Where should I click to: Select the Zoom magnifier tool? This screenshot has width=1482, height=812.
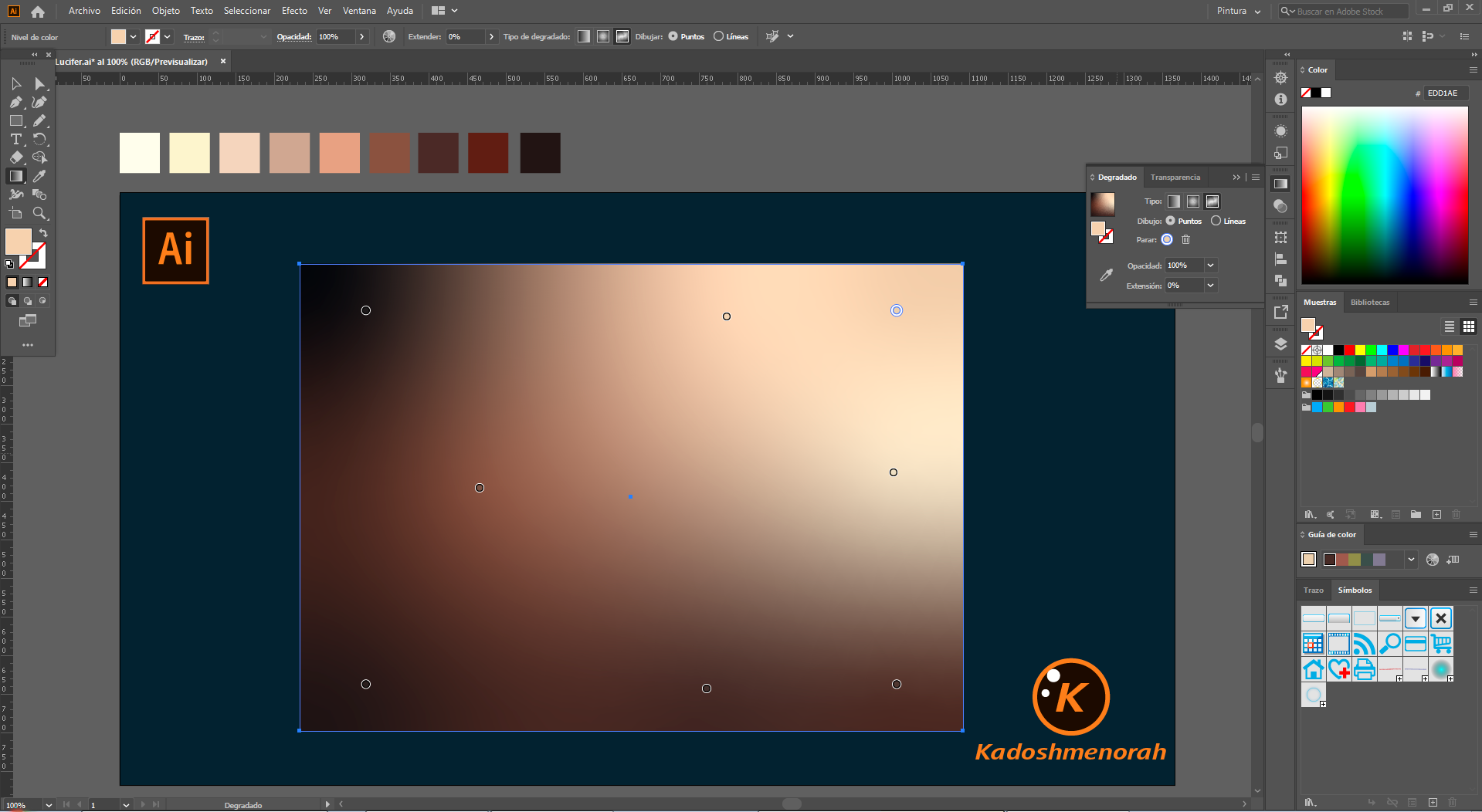[39, 213]
